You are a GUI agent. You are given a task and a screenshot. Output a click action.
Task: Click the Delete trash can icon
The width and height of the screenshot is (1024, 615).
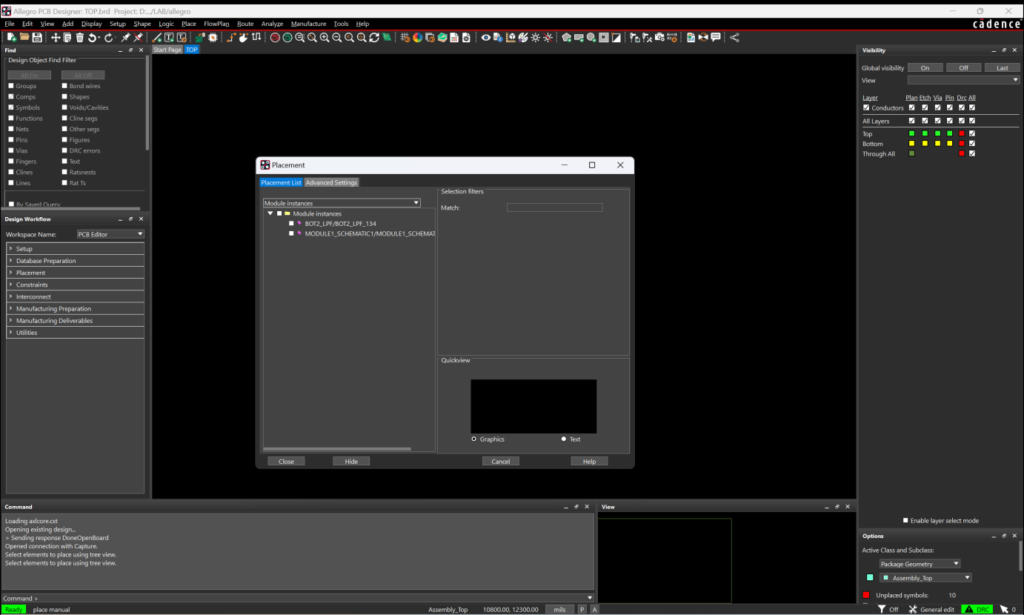80,37
